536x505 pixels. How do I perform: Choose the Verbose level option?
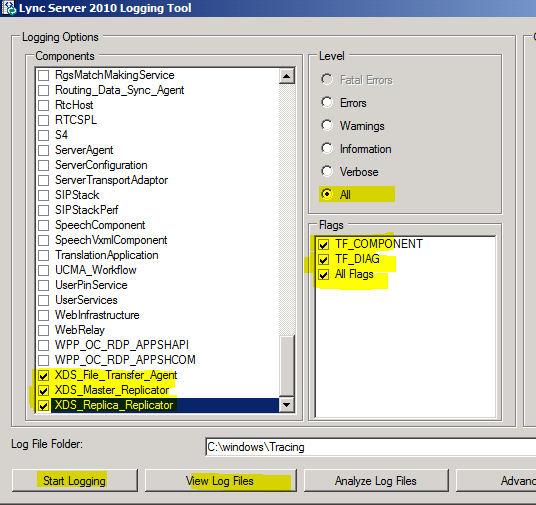tap(327, 171)
